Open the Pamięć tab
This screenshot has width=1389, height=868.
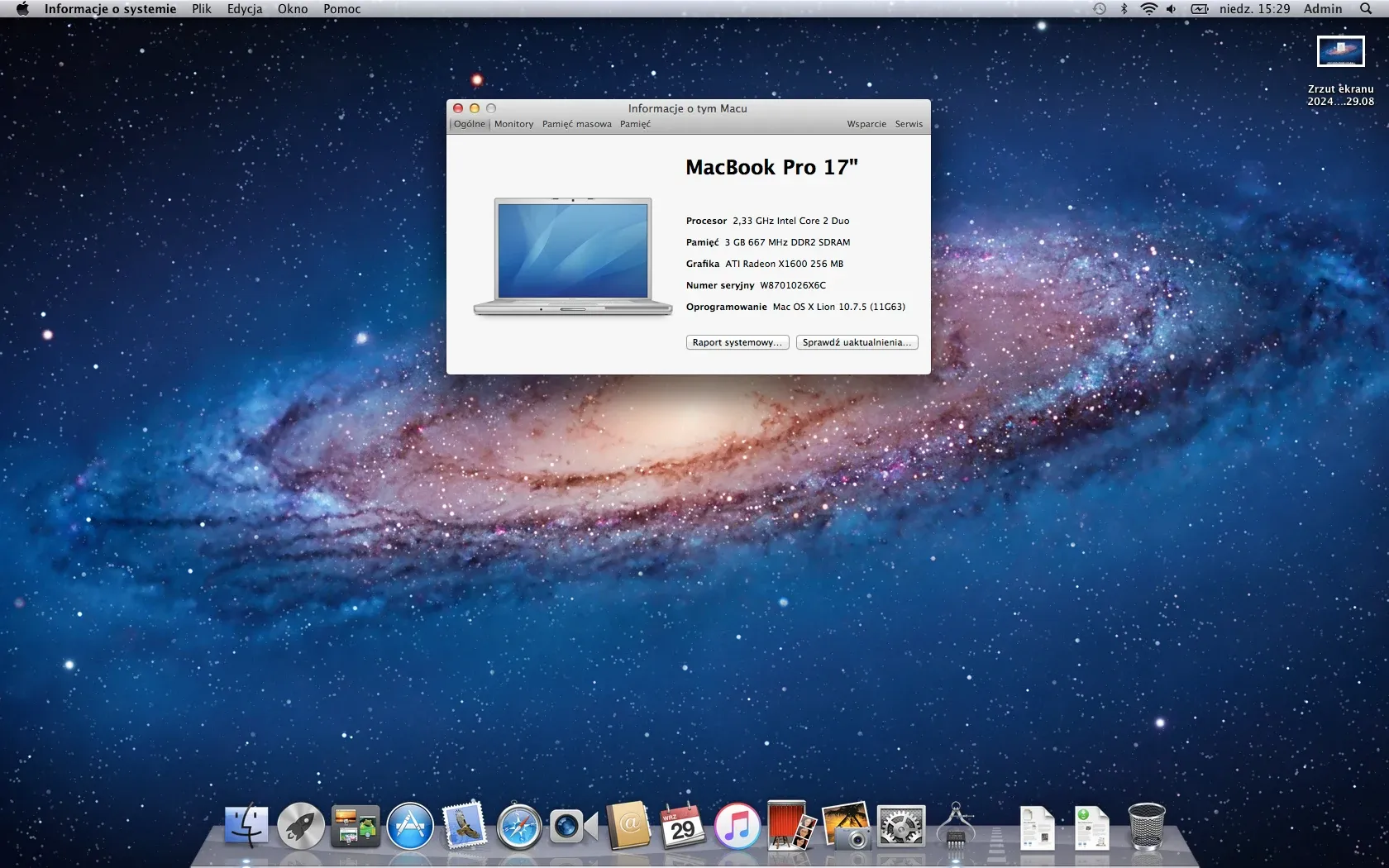[635, 124]
